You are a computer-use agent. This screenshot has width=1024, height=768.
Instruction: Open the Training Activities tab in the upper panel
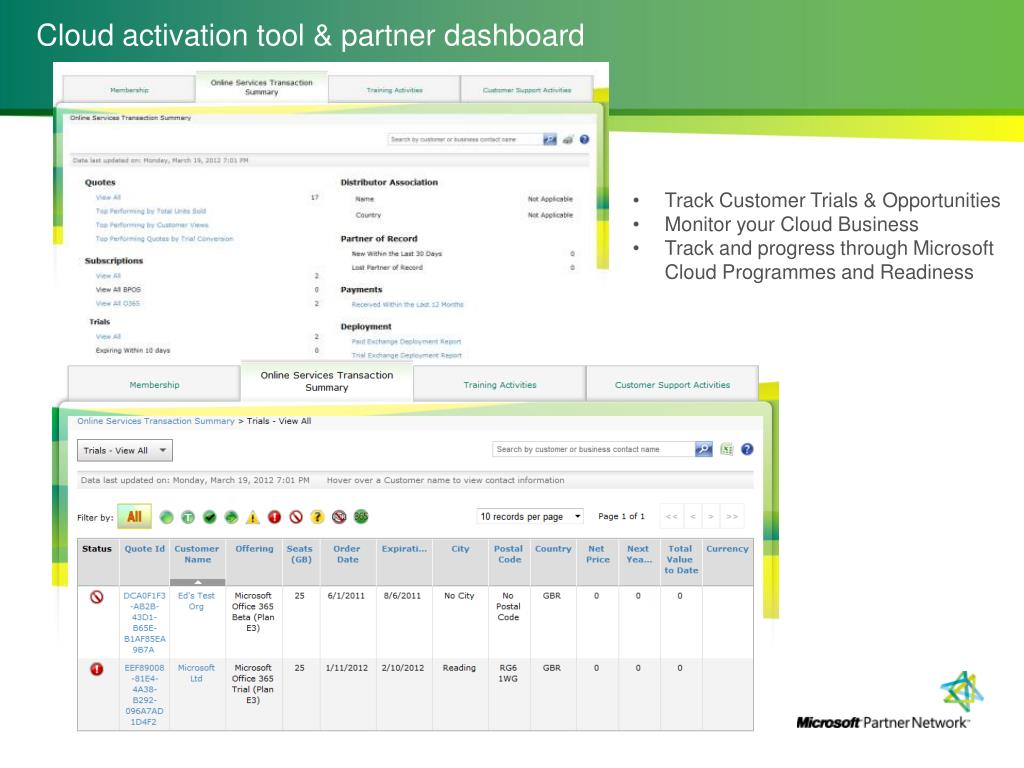point(394,90)
